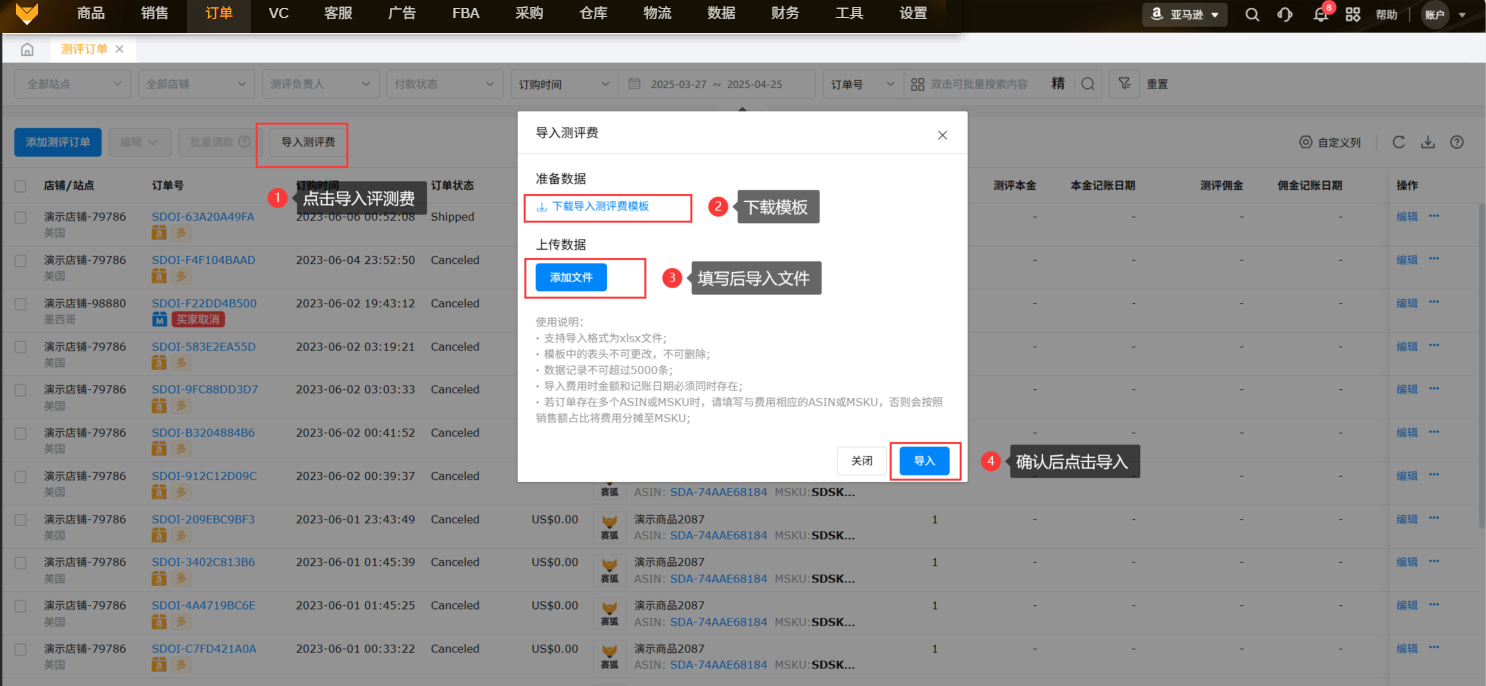
Task: Open more actions for order SDOI-F22DD4B500
Action: (x=1434, y=301)
